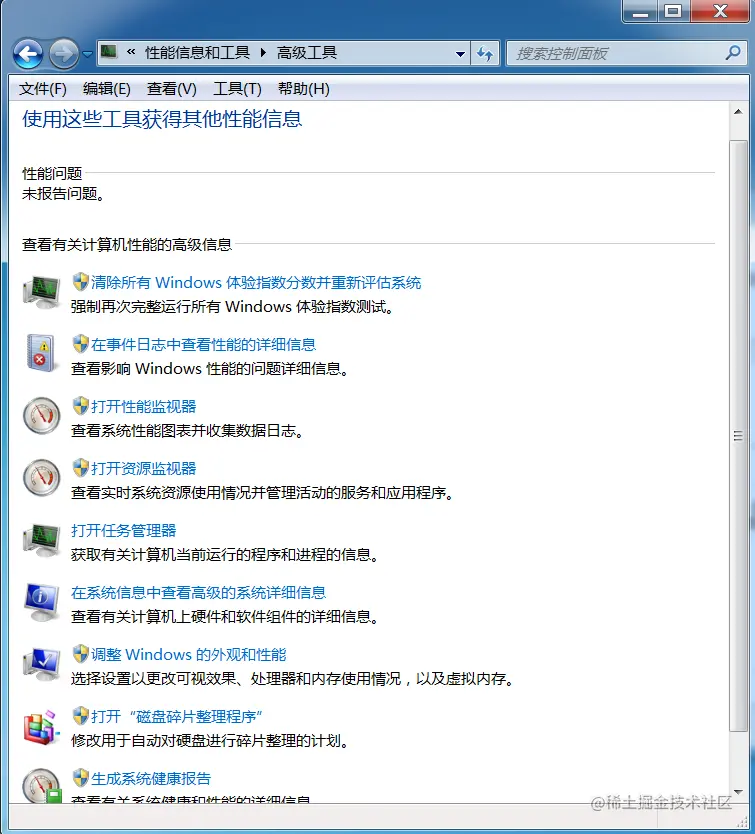Click the Forward navigation arrow
This screenshot has width=755, height=834.
point(64,54)
